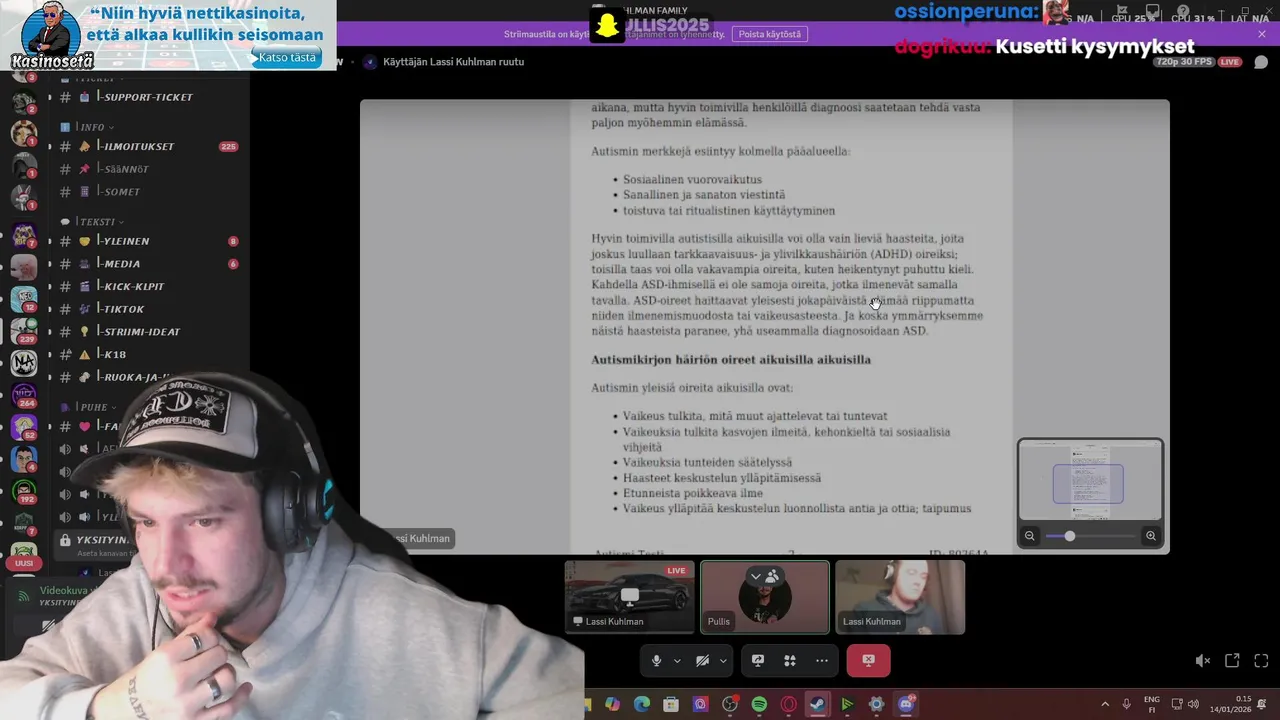Click the red UUSI new-messages pill
Screen dimensions: 1280x720
(x=24, y=563)
